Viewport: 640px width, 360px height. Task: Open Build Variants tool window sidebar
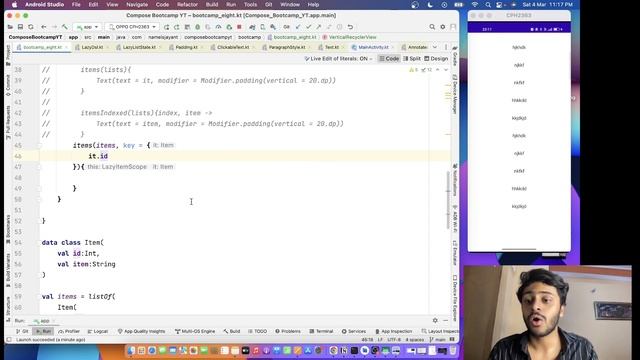[8, 270]
